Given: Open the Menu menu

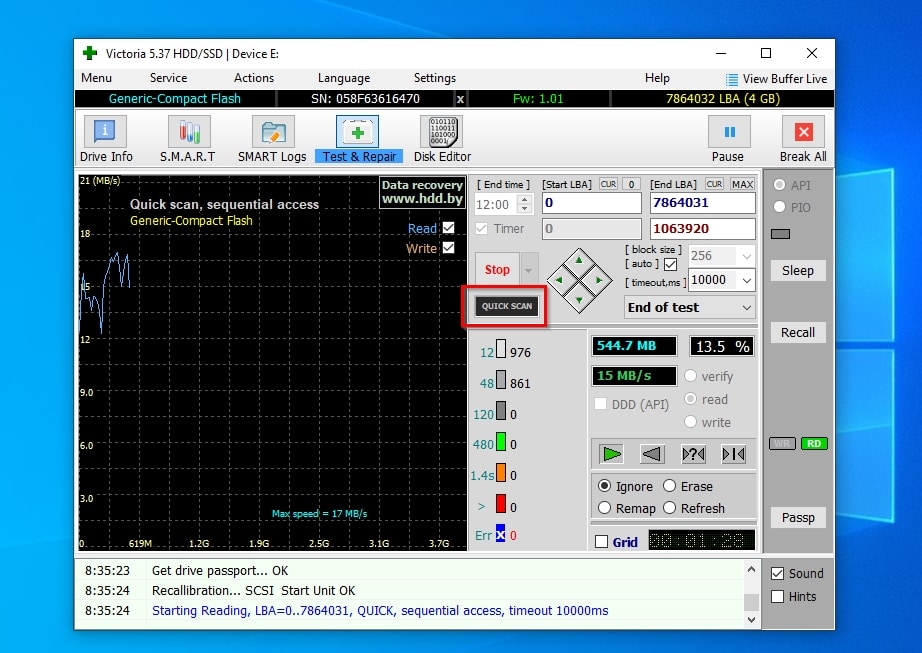Looking at the screenshot, I should coord(96,78).
